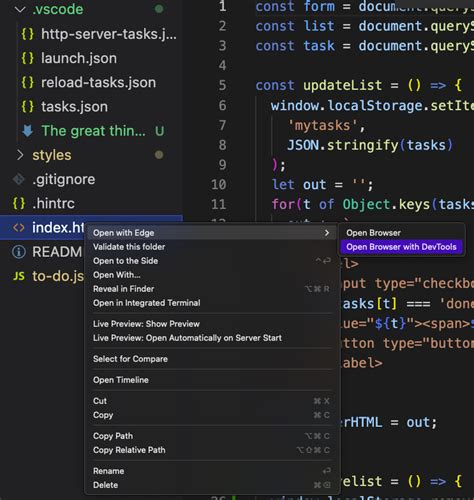Expand the styles folder chevron

click(x=20, y=155)
